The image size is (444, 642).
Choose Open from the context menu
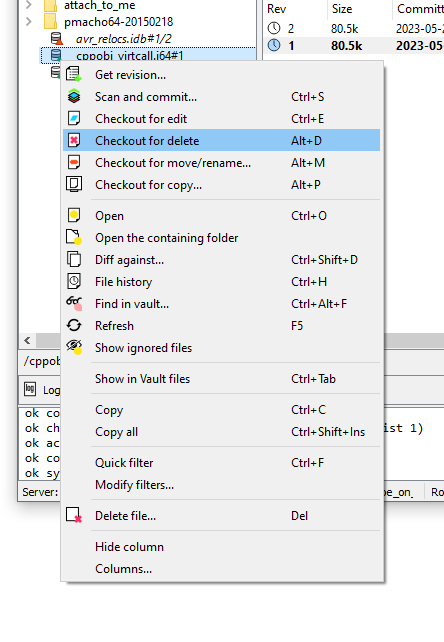222,215
